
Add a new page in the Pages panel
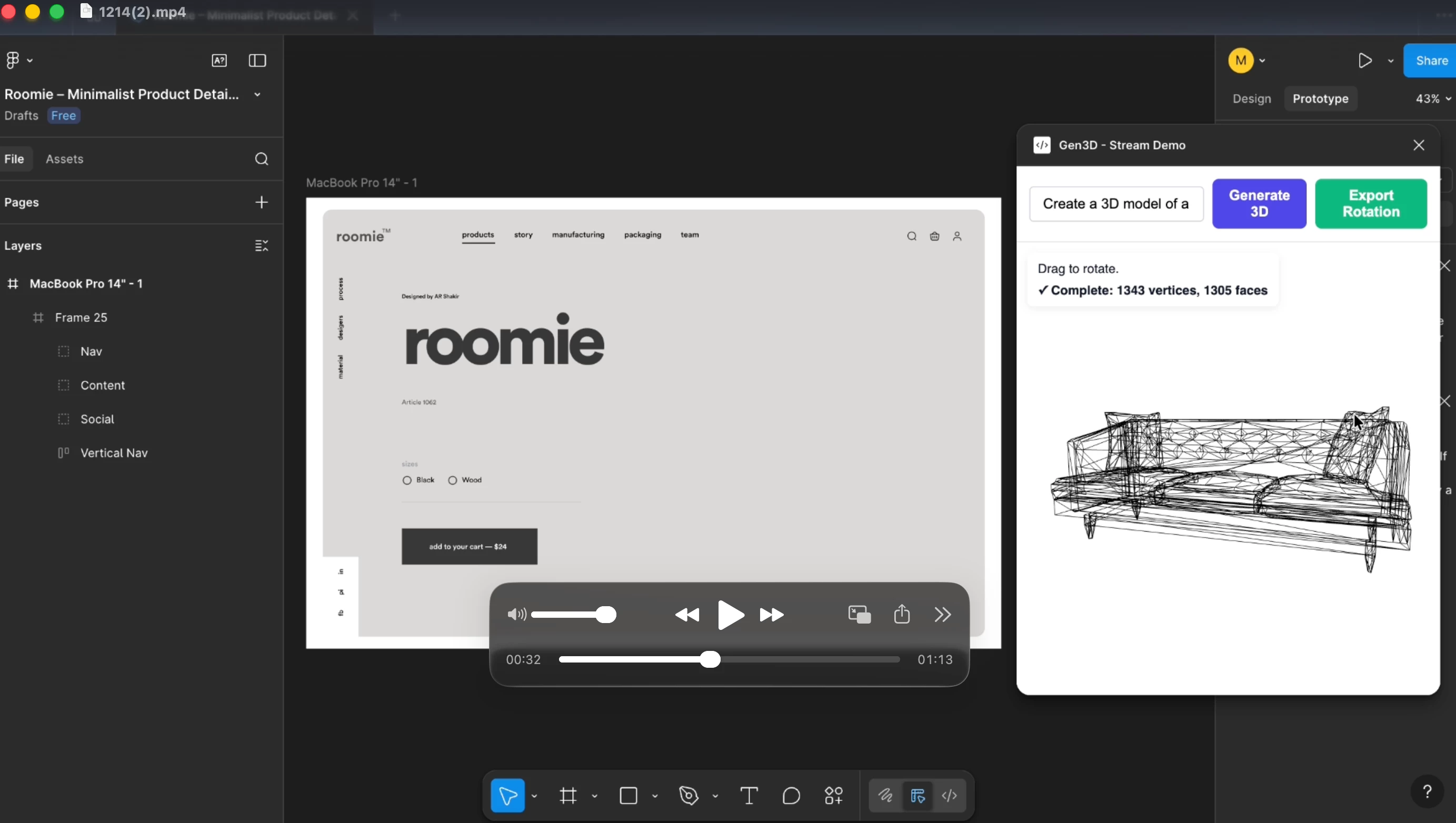point(261,203)
